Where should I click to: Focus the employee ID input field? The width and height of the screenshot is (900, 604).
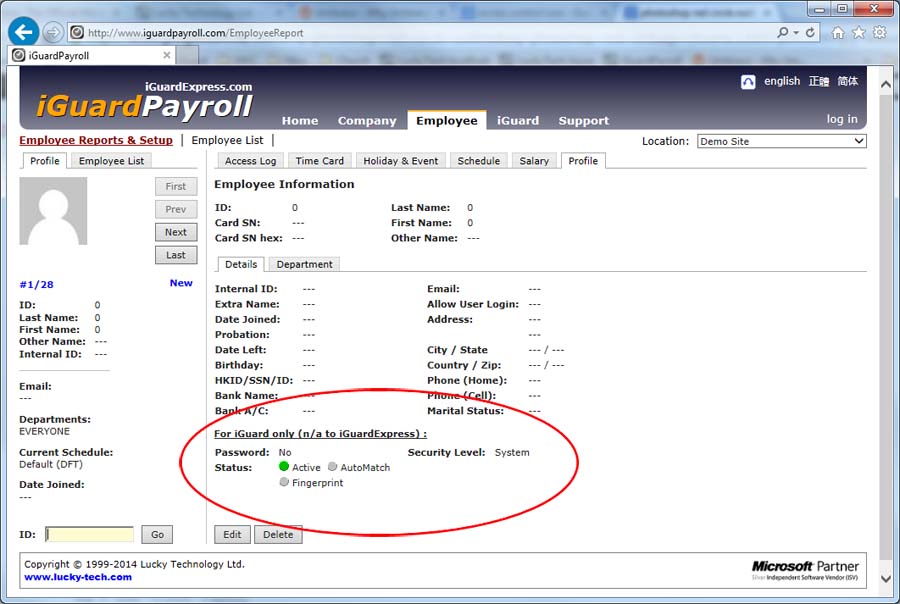pos(90,535)
